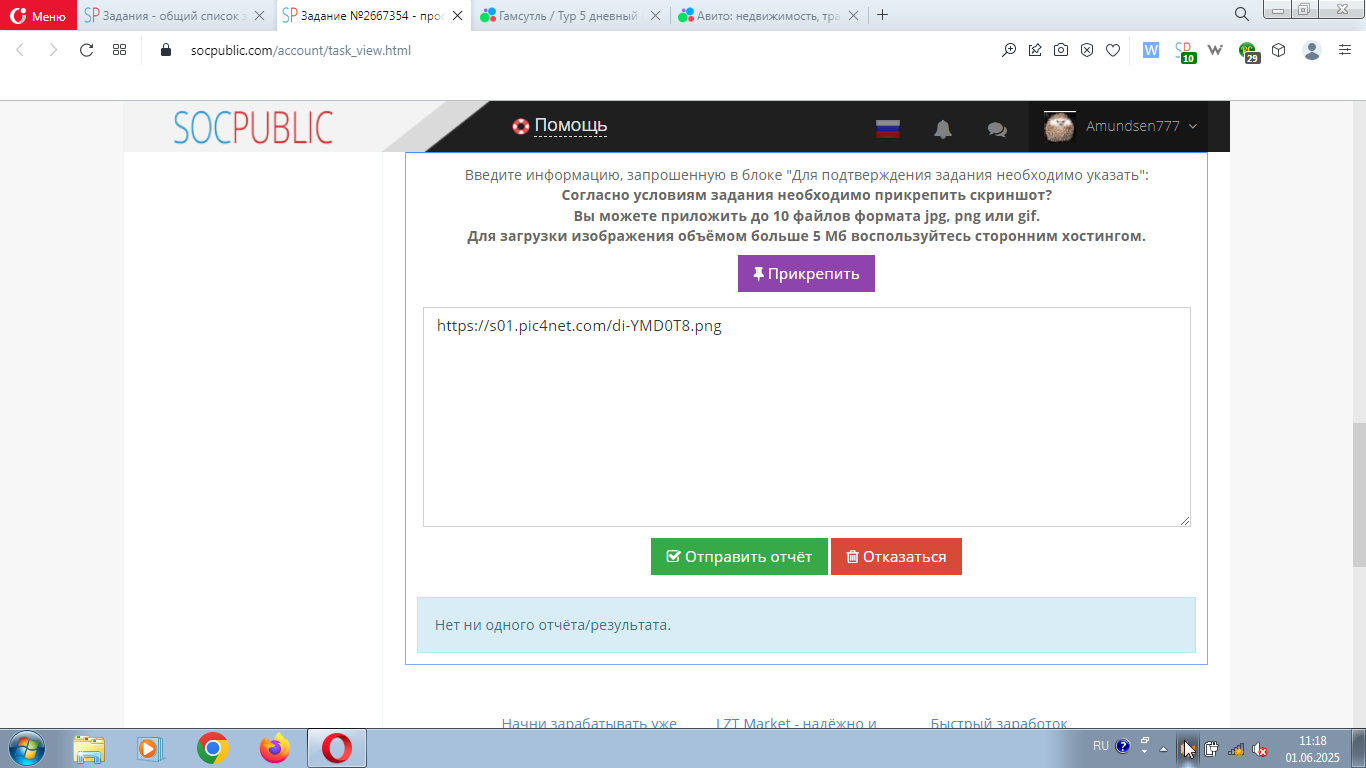Close the 'Авито: недвижимость' tab
Image resolution: width=1366 pixels, height=768 pixels.
(854, 15)
